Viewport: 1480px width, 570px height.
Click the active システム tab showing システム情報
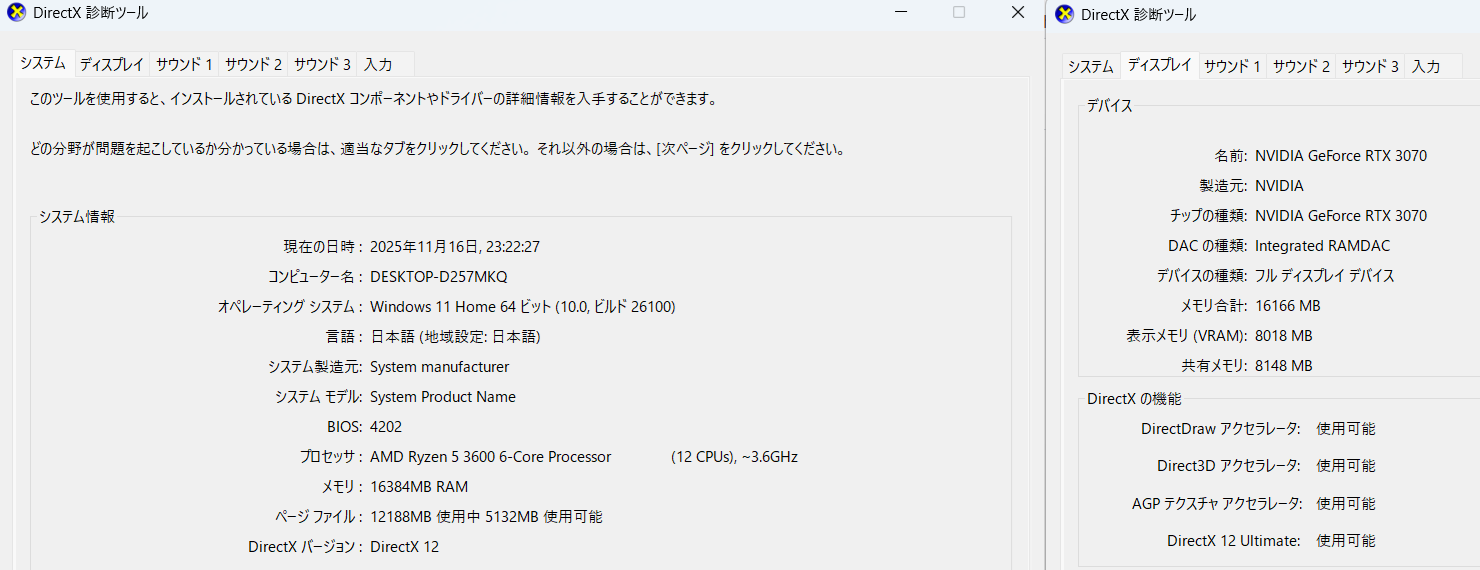click(43, 63)
